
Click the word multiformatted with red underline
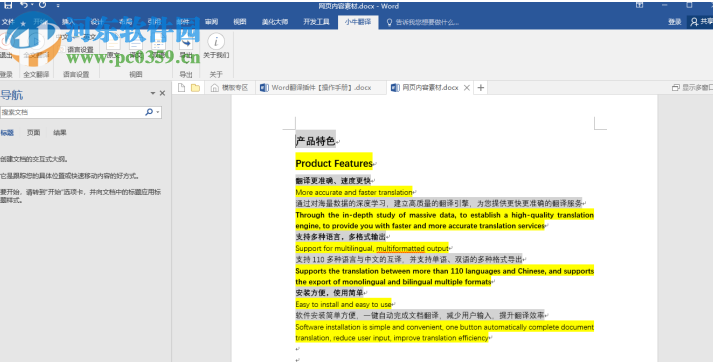point(401,248)
